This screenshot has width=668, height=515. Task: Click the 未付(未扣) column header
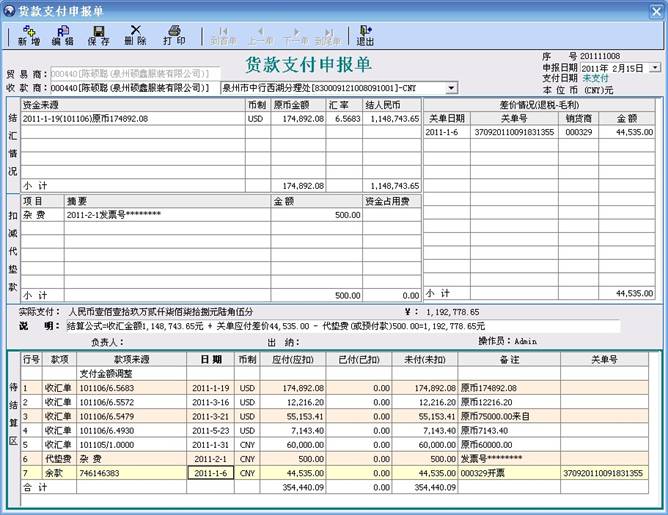coord(425,360)
